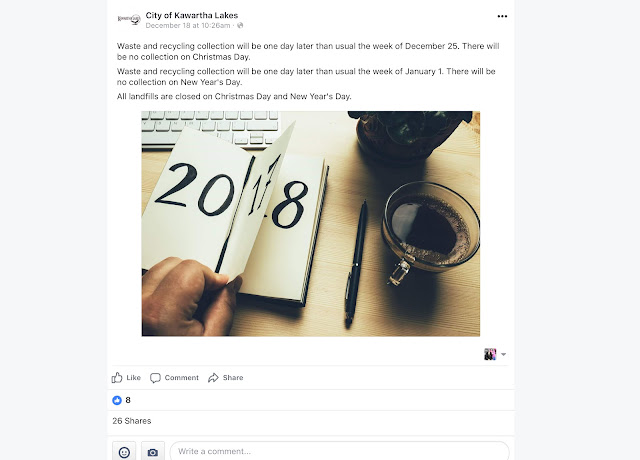Viewport: 640px width, 460px height.
Task: Click the globe public audience icon
Action: coord(240,25)
